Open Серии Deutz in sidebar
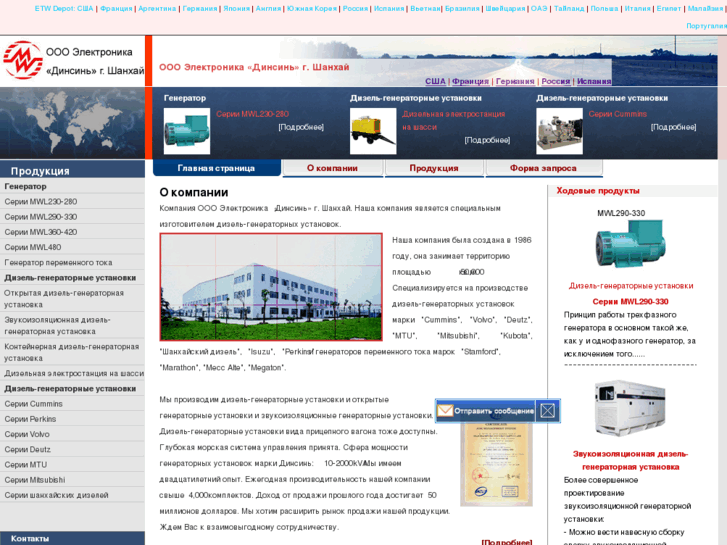Screen dimensions: 727x545 pyautogui.click(x=27, y=449)
